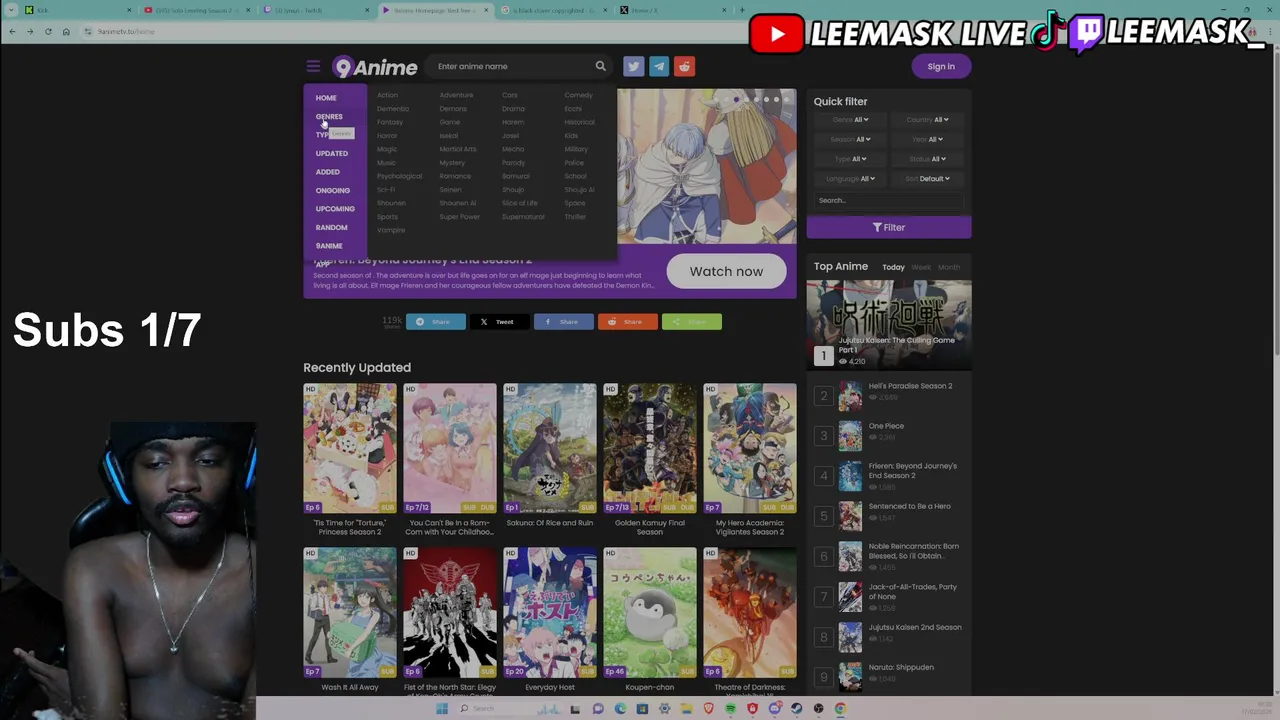Expand the Language filter dropdown
The height and width of the screenshot is (720, 1280).
[x=850, y=179]
